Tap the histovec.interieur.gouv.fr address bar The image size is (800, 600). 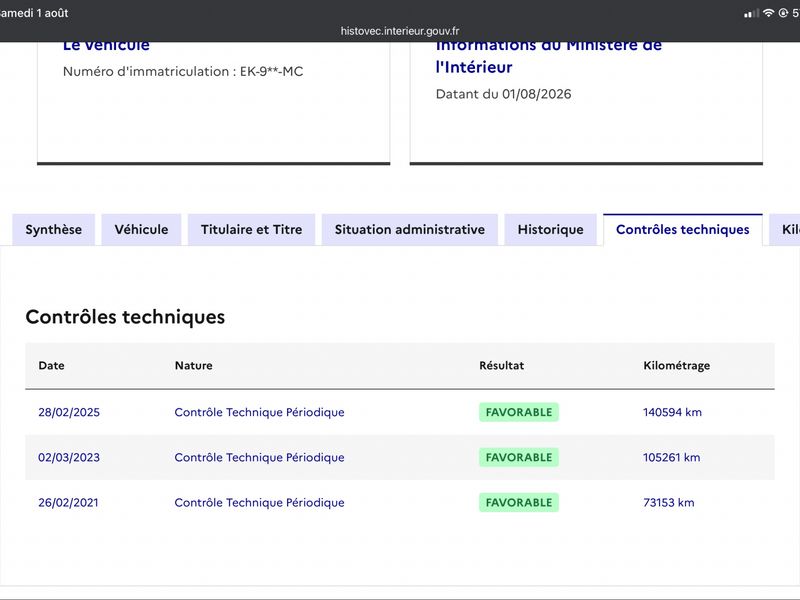click(x=400, y=31)
